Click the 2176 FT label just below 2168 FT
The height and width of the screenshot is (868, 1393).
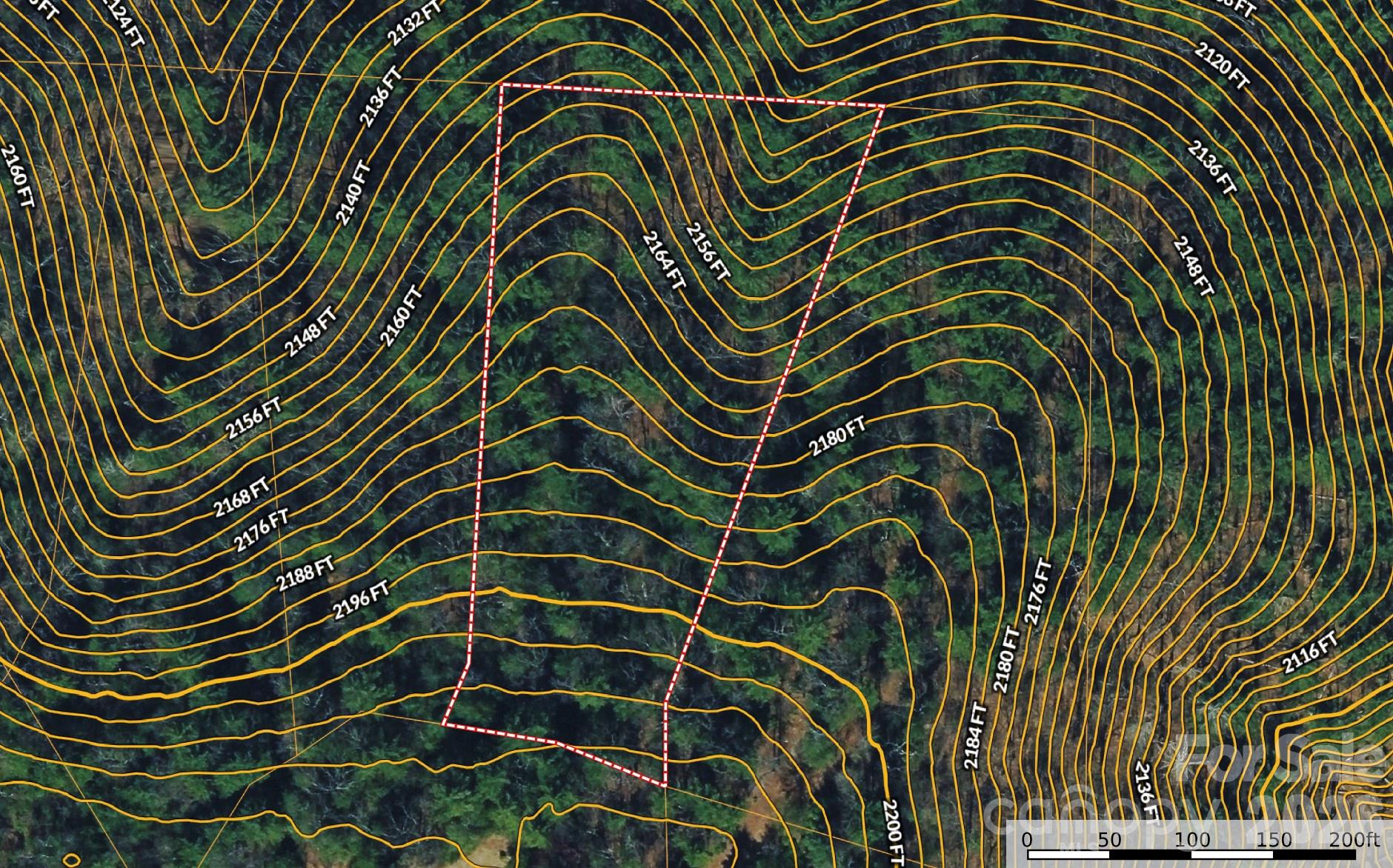[262, 529]
